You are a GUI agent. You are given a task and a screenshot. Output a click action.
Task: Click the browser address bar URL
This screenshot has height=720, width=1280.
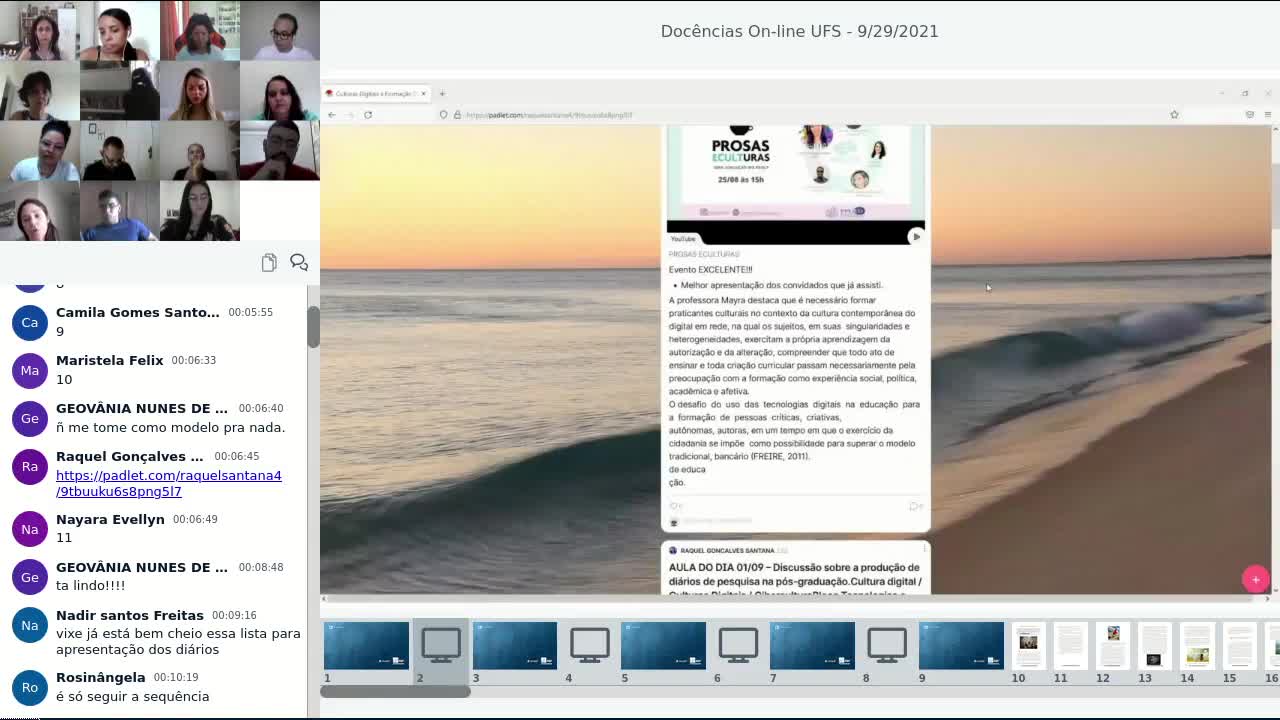(549, 115)
